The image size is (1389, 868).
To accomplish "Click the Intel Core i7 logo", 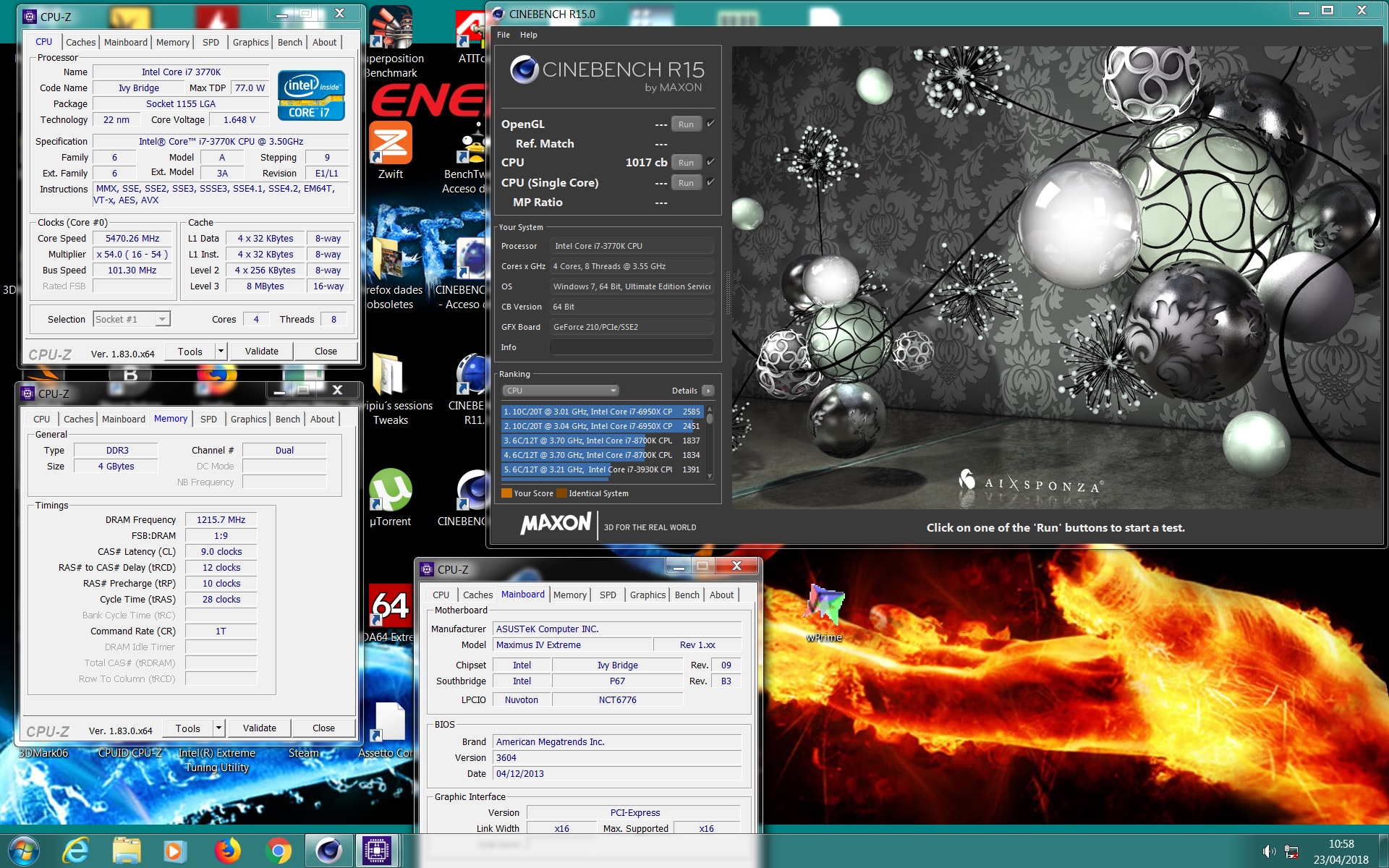I will (x=311, y=95).
